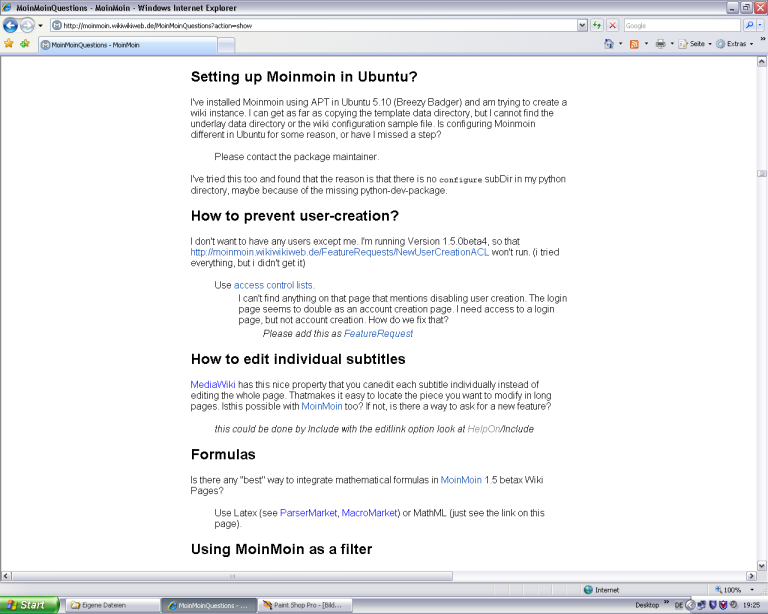This screenshot has height=614, width=768.
Task: Select the MoinMoinQuestions - MoinMoin tab
Action: point(127,45)
